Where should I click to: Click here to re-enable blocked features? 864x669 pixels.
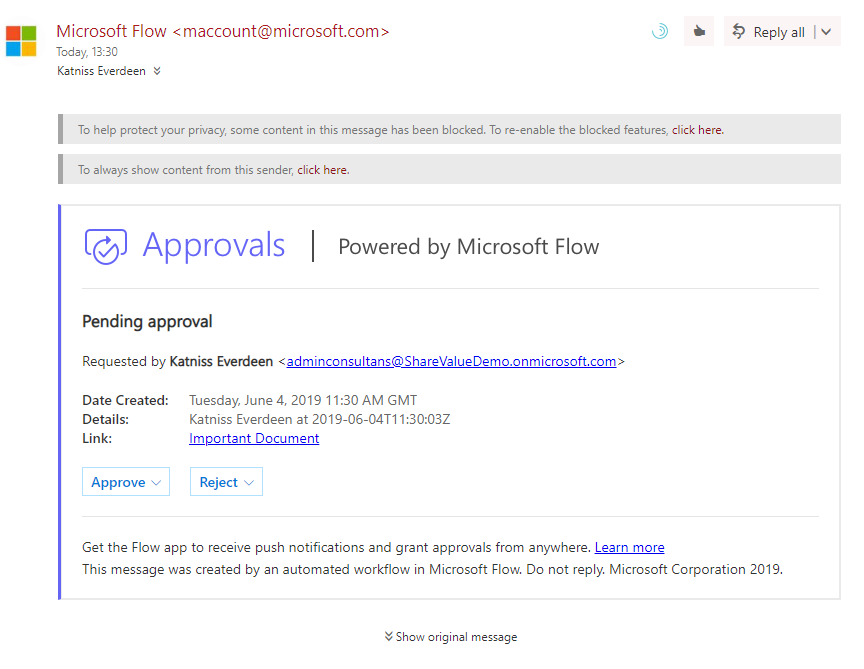point(698,130)
